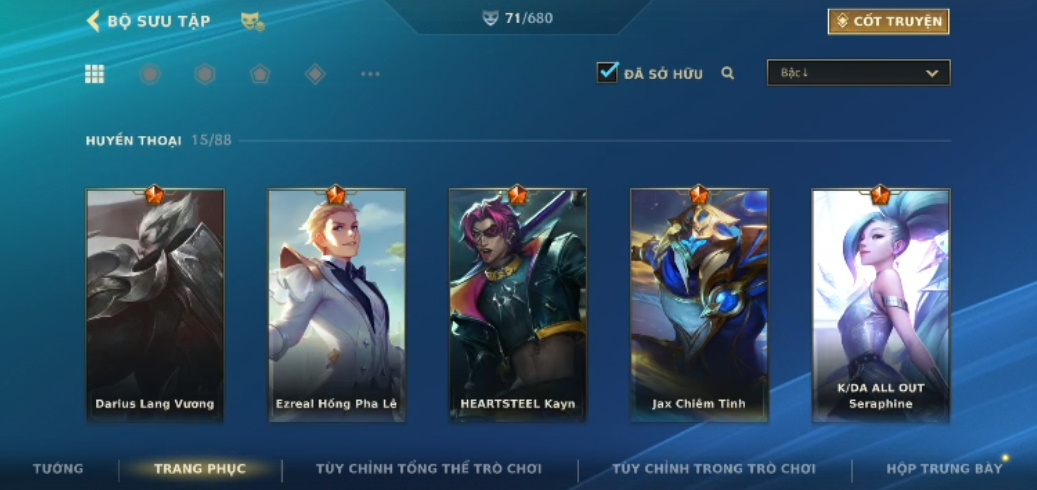Click the Cốt Truyện button
Viewport: 1037px width, 490px height.
[888, 22]
